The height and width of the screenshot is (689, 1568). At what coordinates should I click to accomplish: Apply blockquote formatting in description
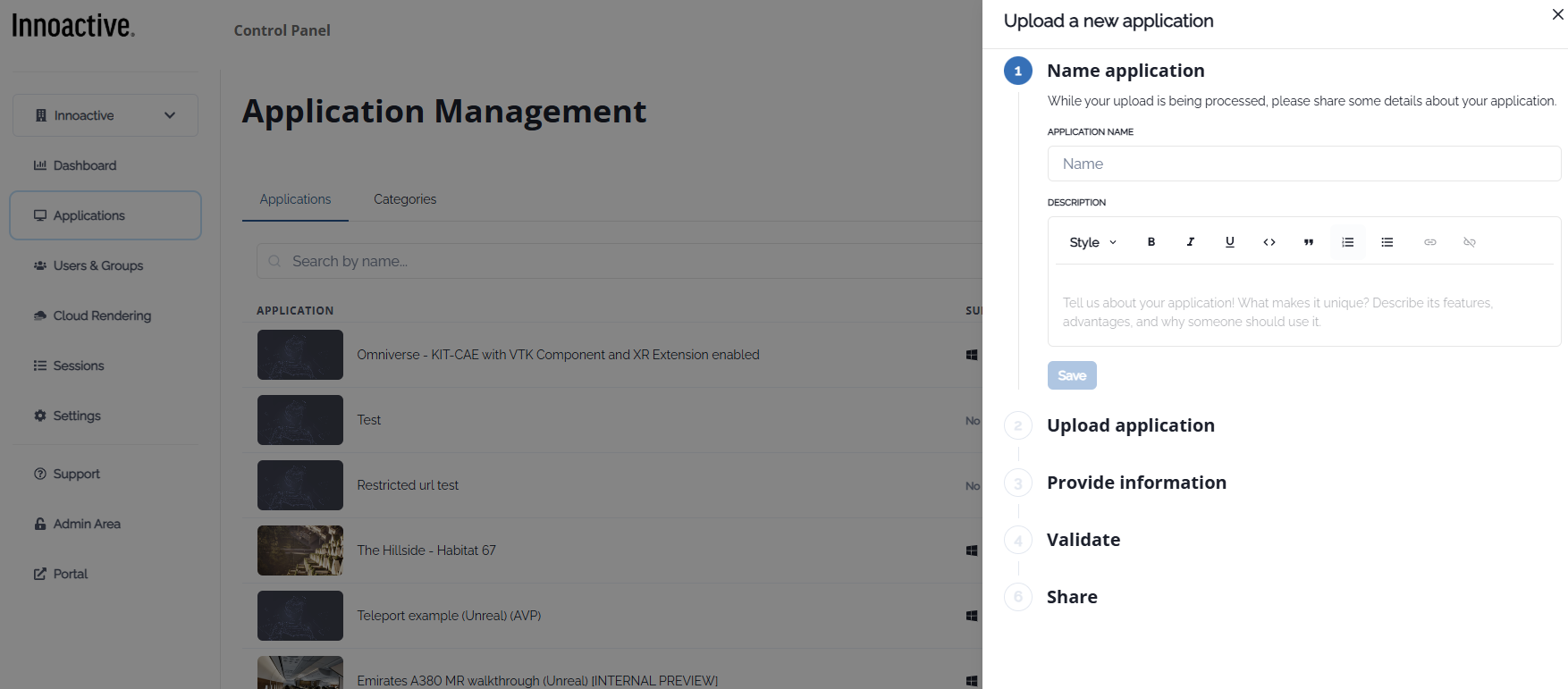coord(1309,242)
